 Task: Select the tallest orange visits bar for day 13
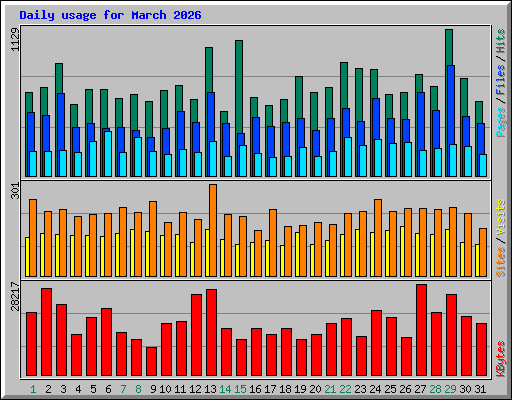213,230
